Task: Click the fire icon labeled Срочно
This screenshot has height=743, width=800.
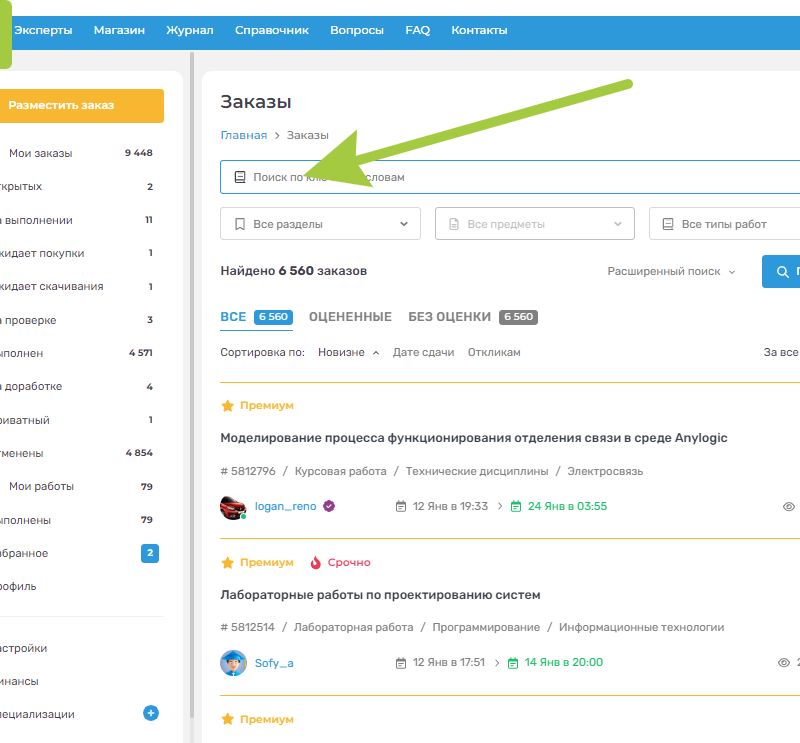Action: pyautogui.click(x=315, y=562)
